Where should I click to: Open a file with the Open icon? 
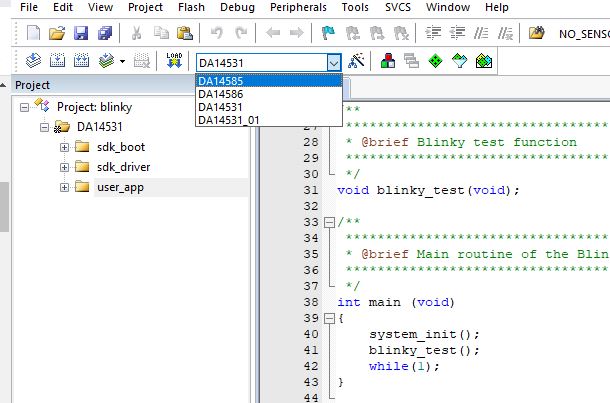(57, 33)
